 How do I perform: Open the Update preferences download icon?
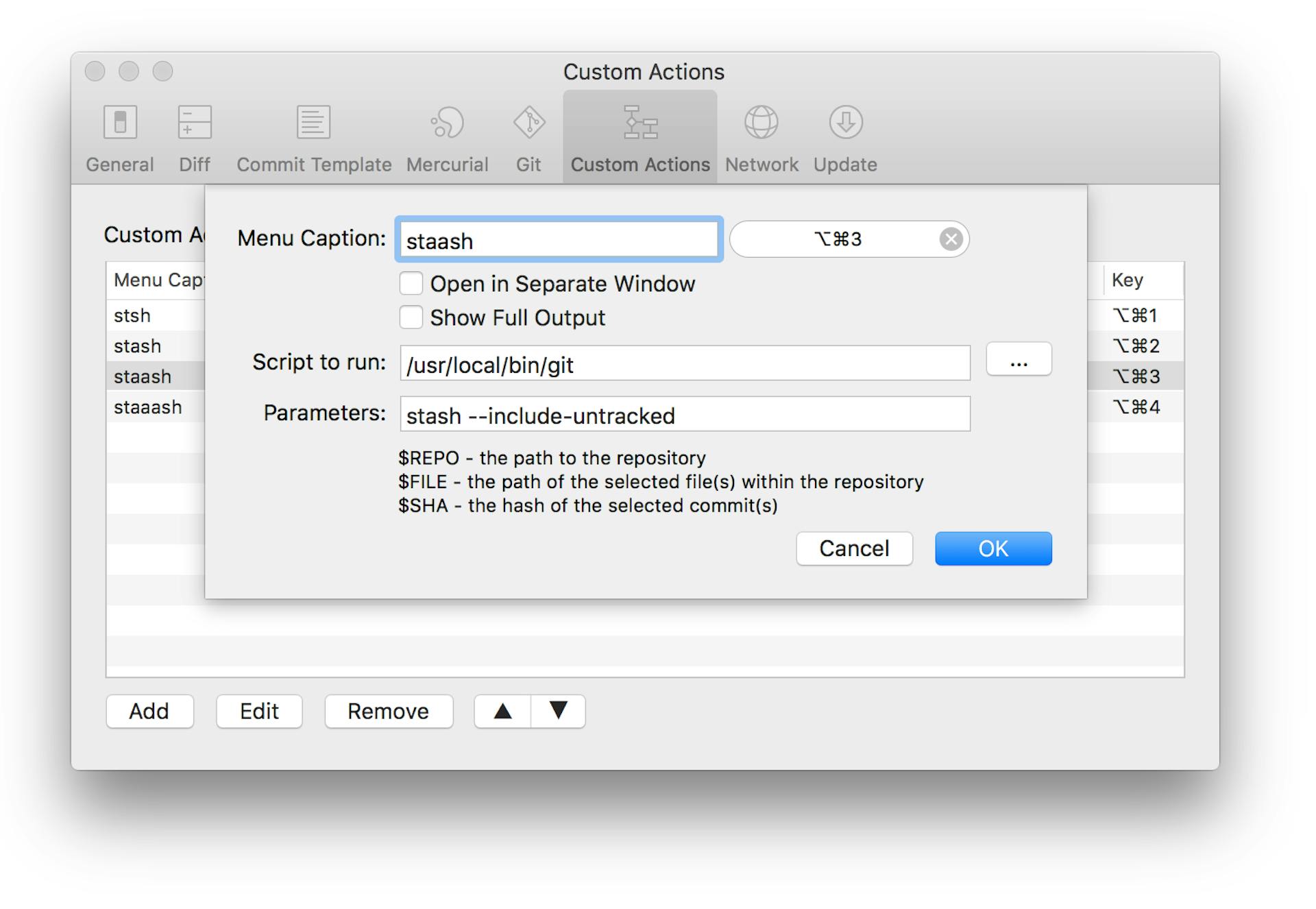click(845, 123)
